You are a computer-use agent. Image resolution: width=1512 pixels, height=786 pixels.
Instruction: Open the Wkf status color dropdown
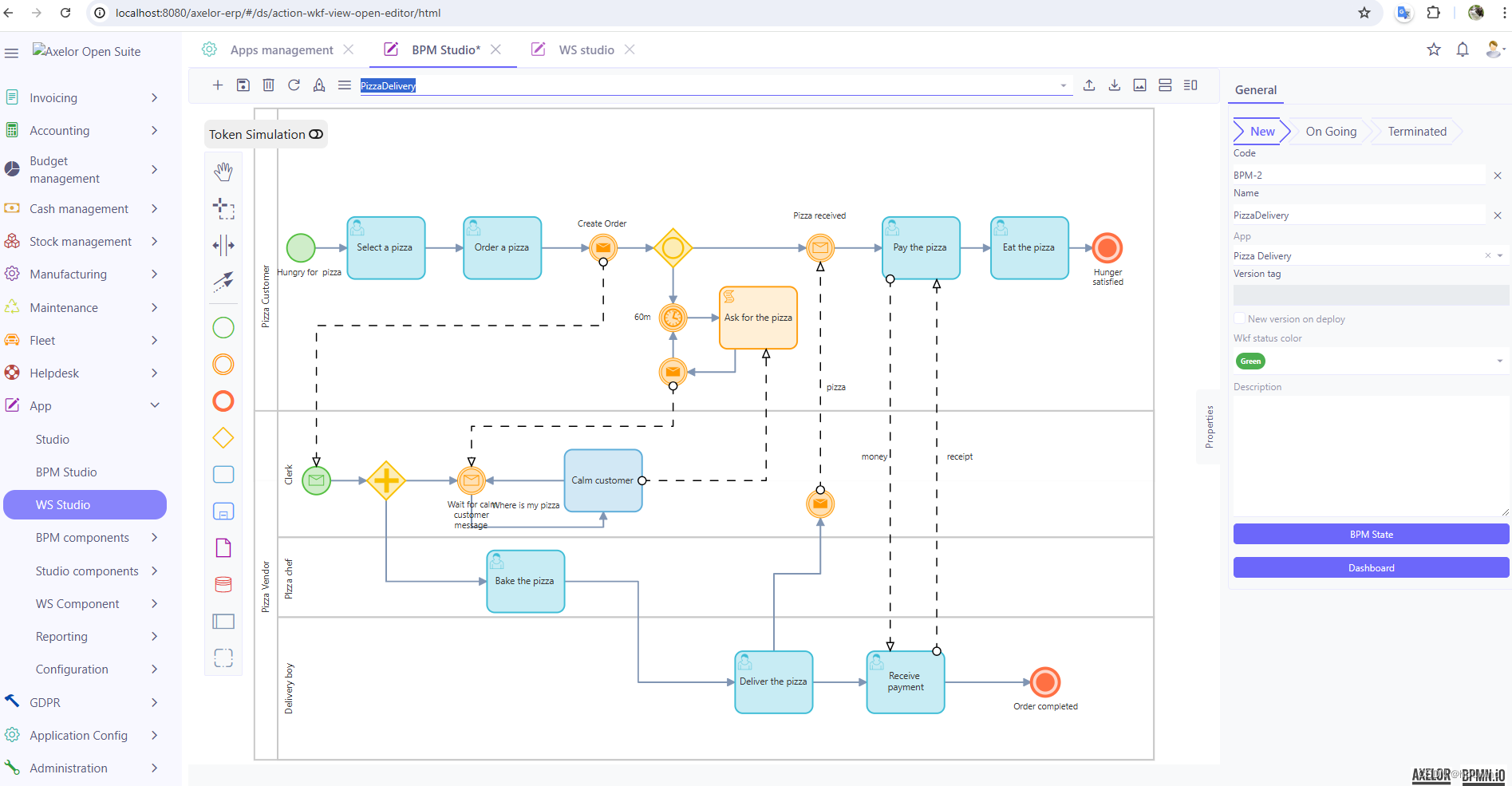click(x=1500, y=361)
